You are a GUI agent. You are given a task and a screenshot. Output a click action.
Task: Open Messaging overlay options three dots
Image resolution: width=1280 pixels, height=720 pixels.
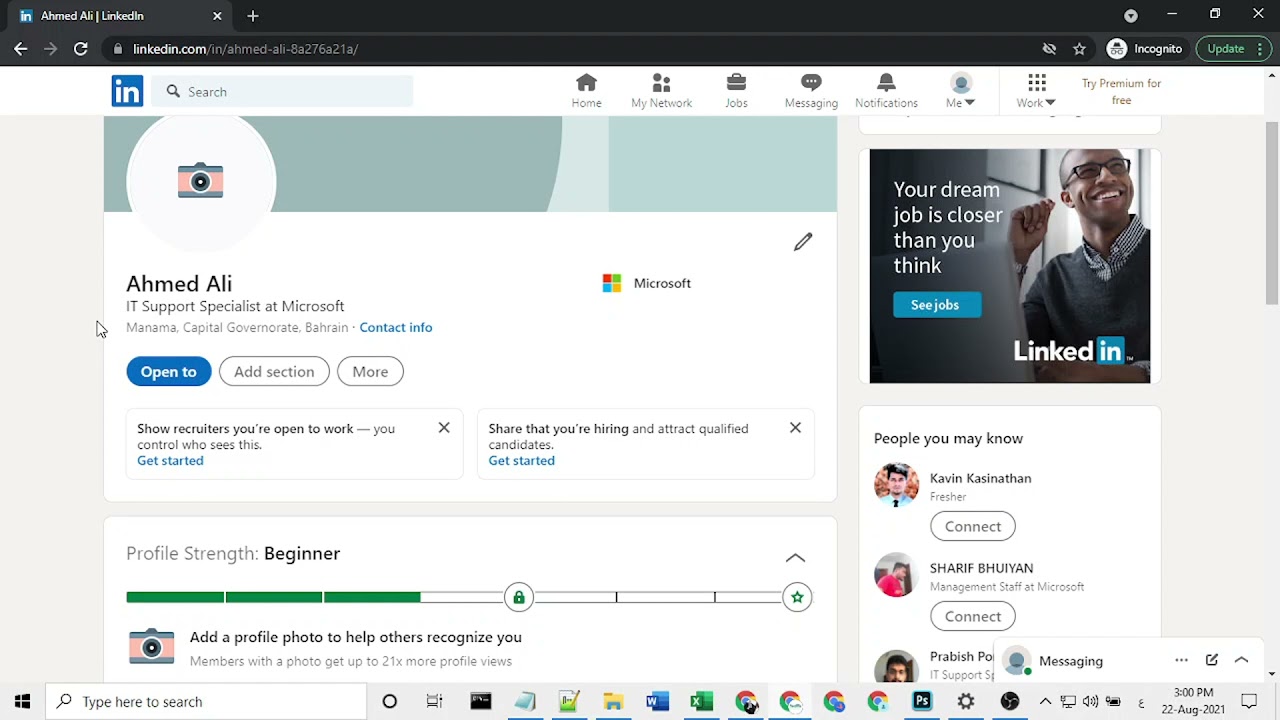click(x=1181, y=660)
